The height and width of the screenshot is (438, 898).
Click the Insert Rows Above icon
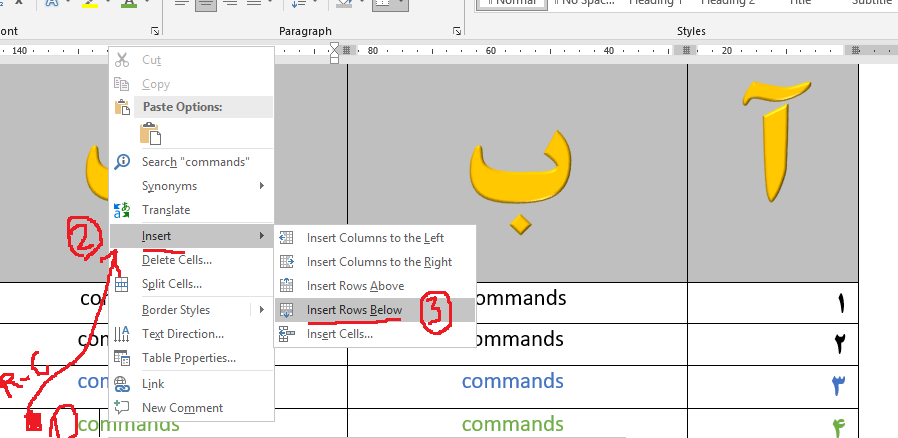[x=288, y=286]
